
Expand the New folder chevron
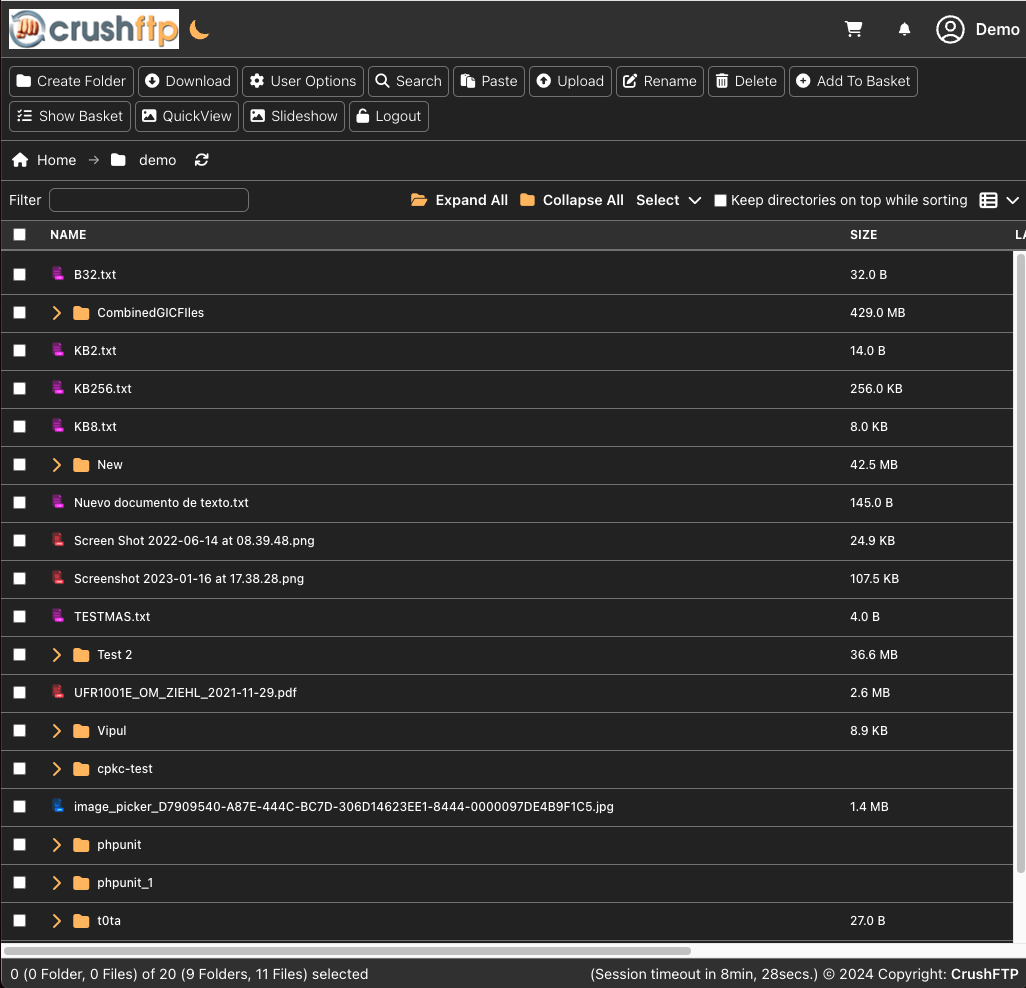[x=56, y=465]
